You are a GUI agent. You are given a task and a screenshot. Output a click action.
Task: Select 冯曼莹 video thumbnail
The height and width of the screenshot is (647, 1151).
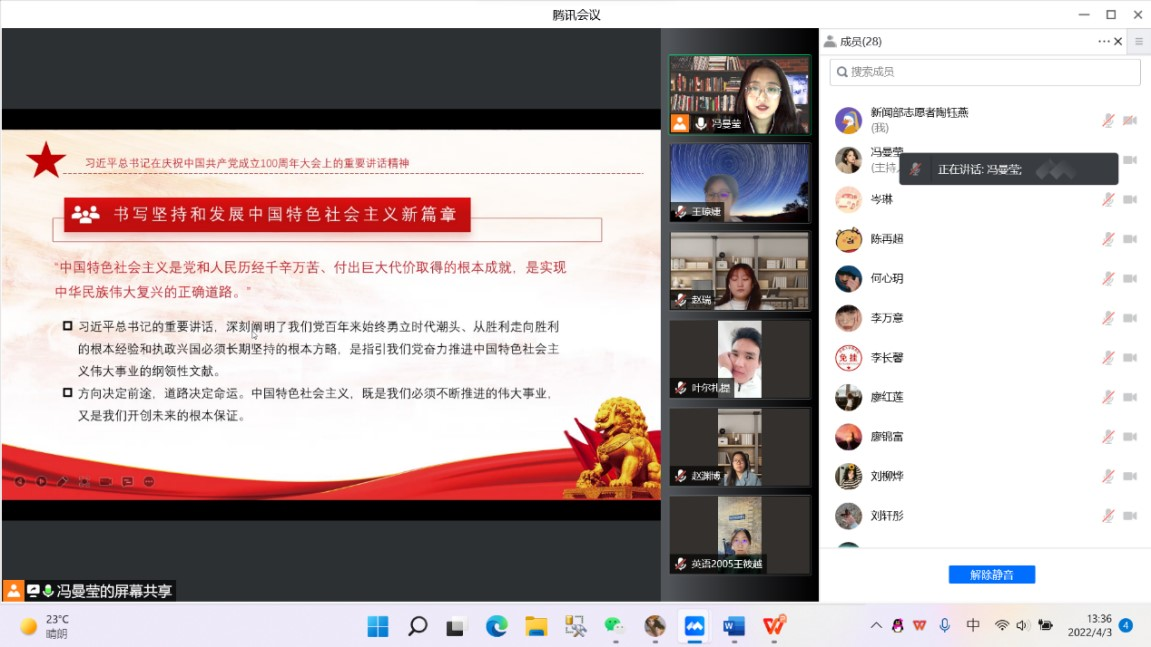739,94
